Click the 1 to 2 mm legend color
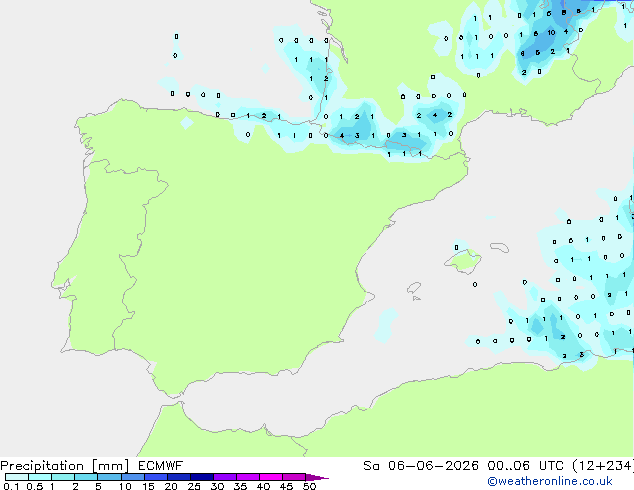The height and width of the screenshot is (490, 634). 63,477
